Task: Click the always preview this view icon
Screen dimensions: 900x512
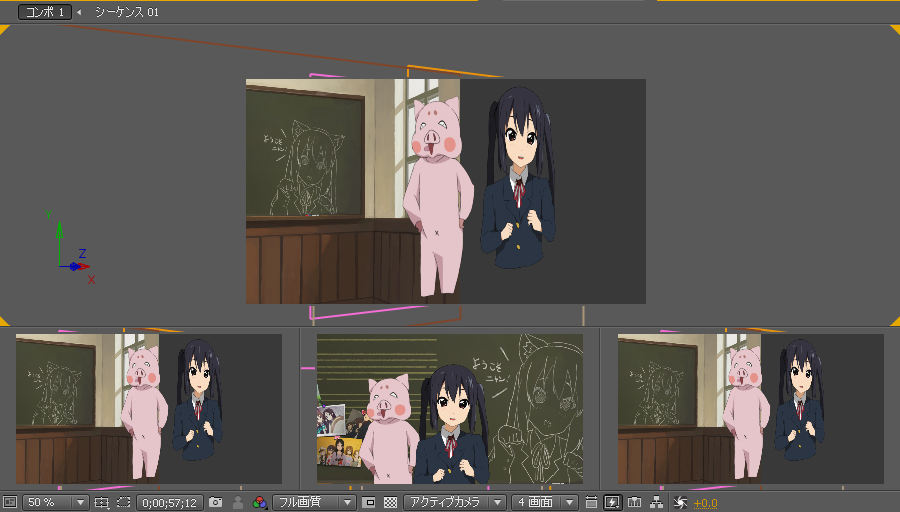Action: click(x=10, y=502)
